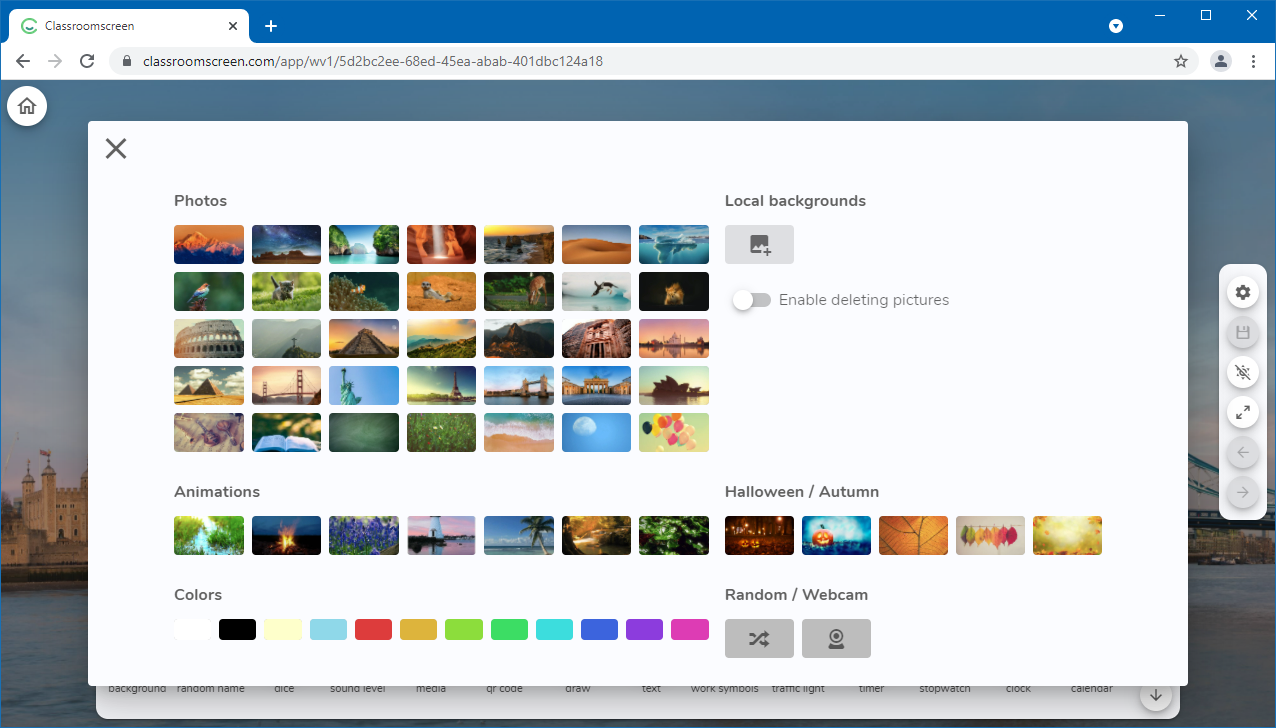View site info via the lock icon

click(x=126, y=61)
